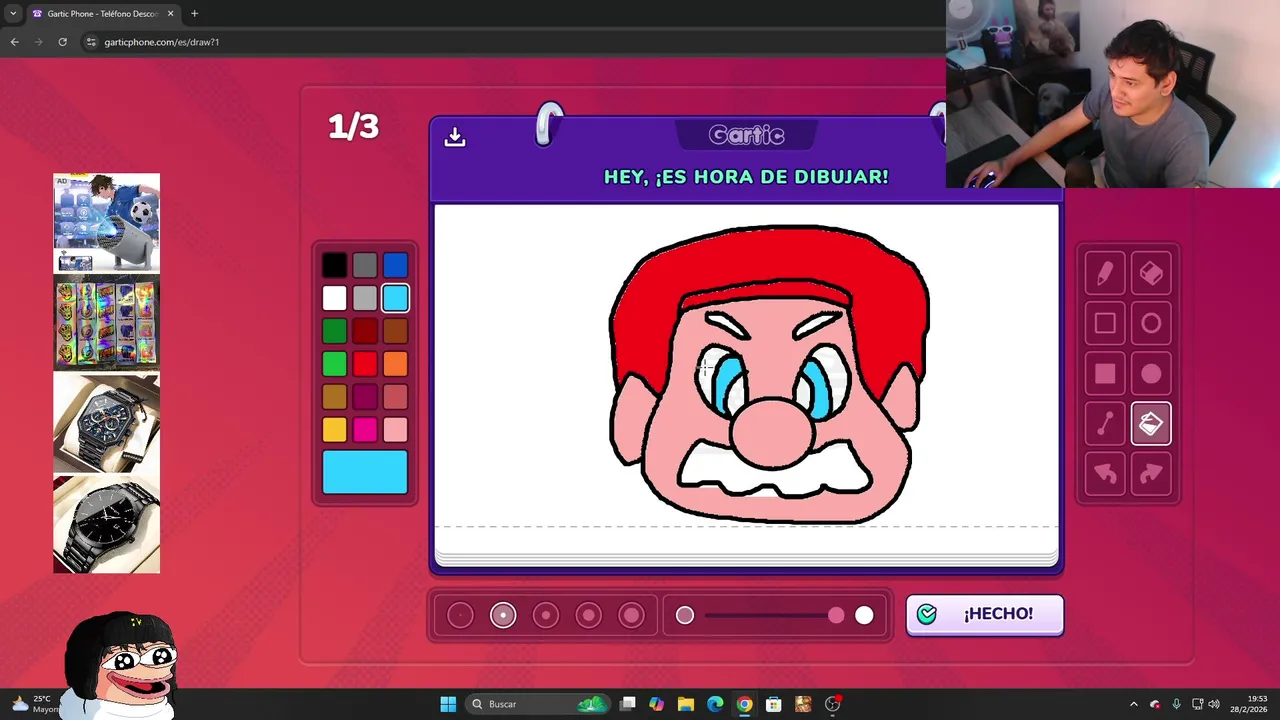Choose the outlined rectangle tool
Viewport: 1280px width, 720px height.
coord(1105,323)
